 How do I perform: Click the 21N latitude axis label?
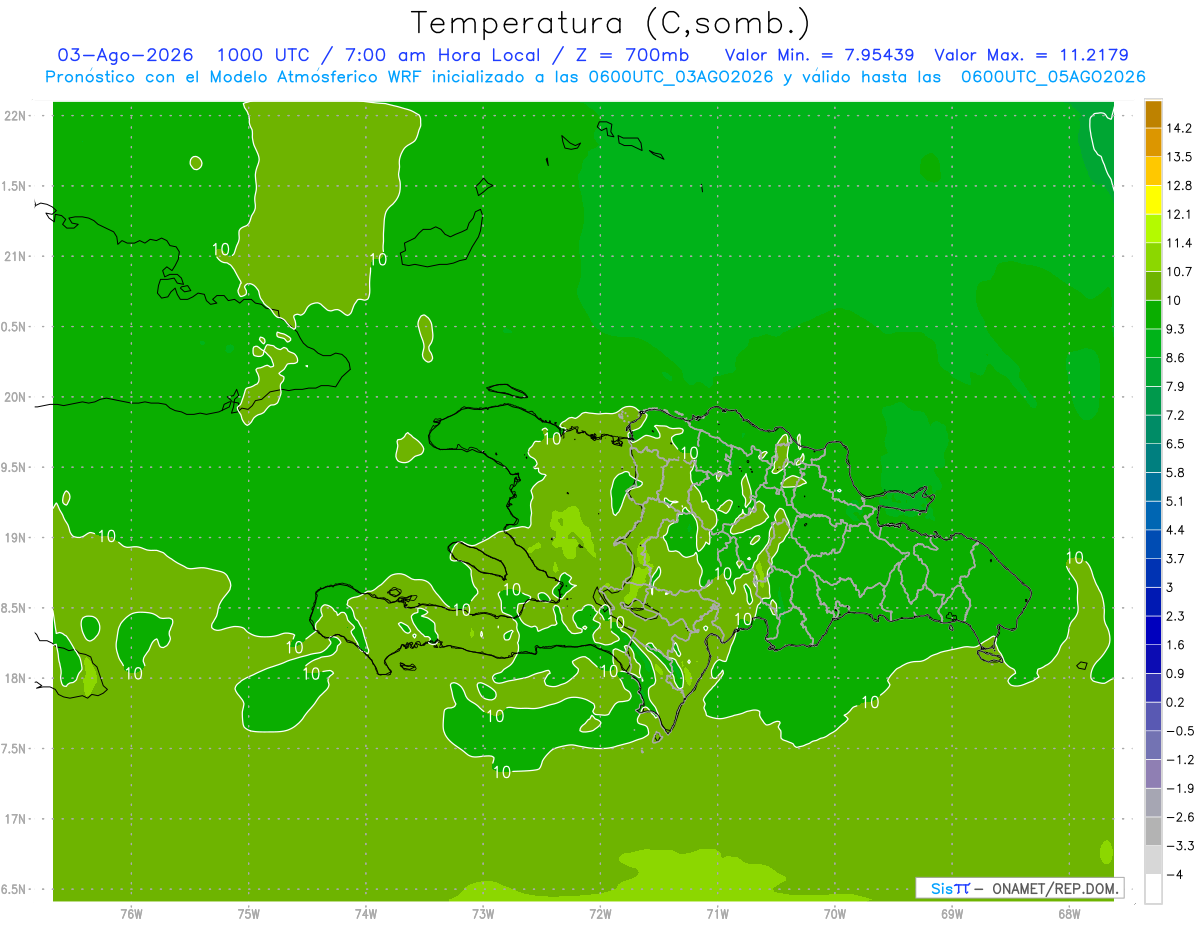pos(17,256)
